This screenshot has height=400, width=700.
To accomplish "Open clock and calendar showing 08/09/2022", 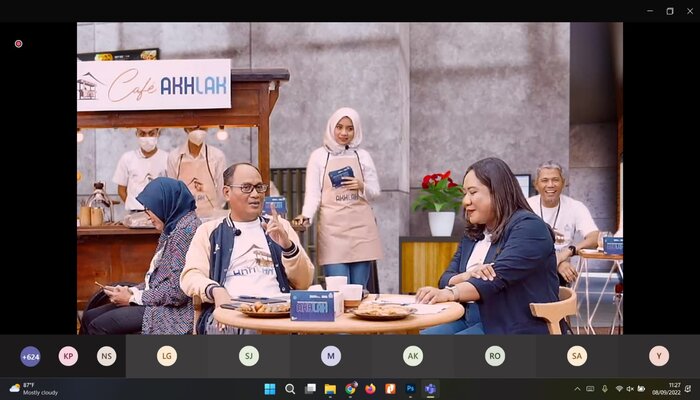I will (x=666, y=389).
